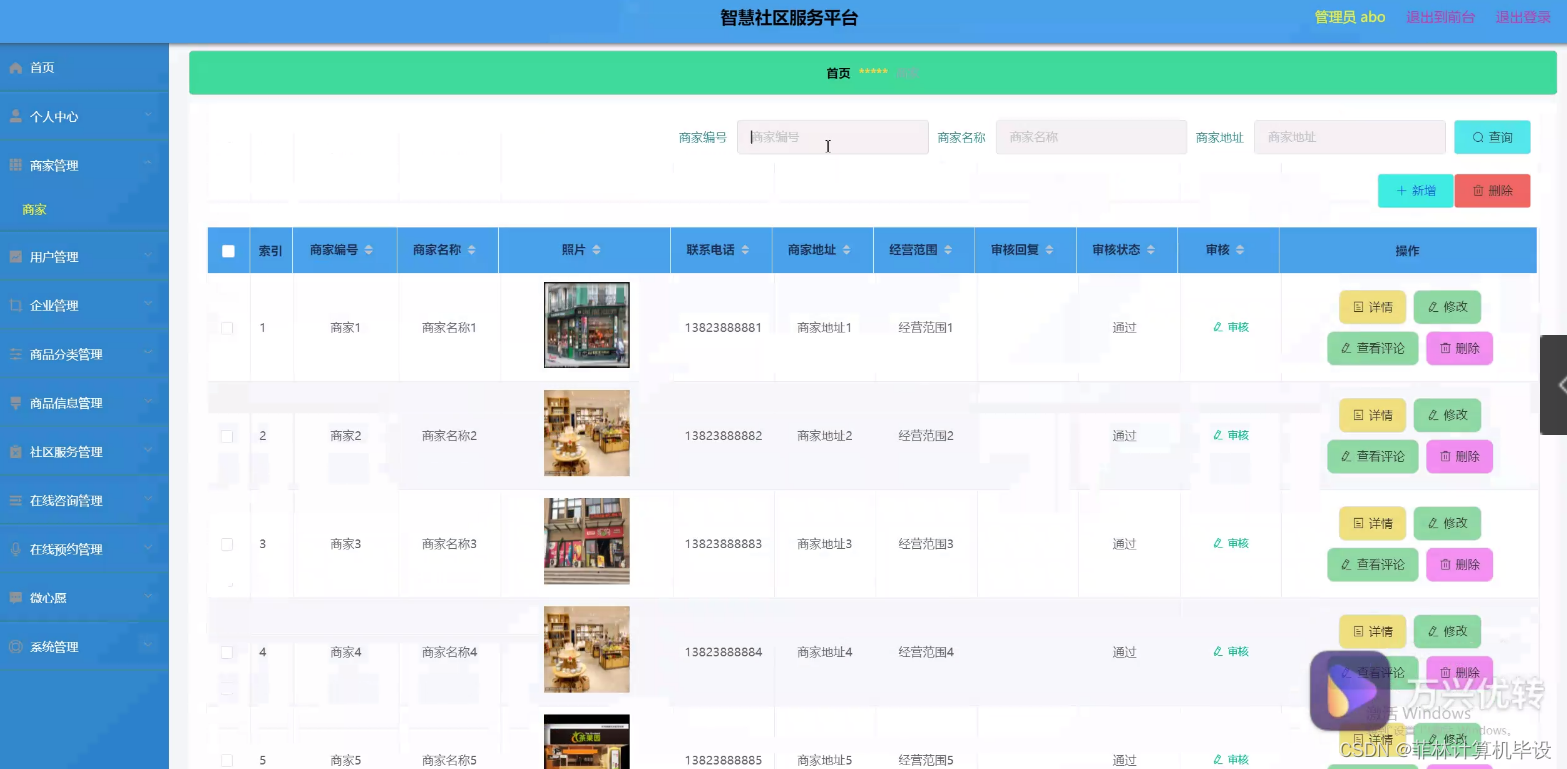1567x769 pixels.
Task: Click the clipboard icon beside 社区服务管理
Action: tap(15, 452)
